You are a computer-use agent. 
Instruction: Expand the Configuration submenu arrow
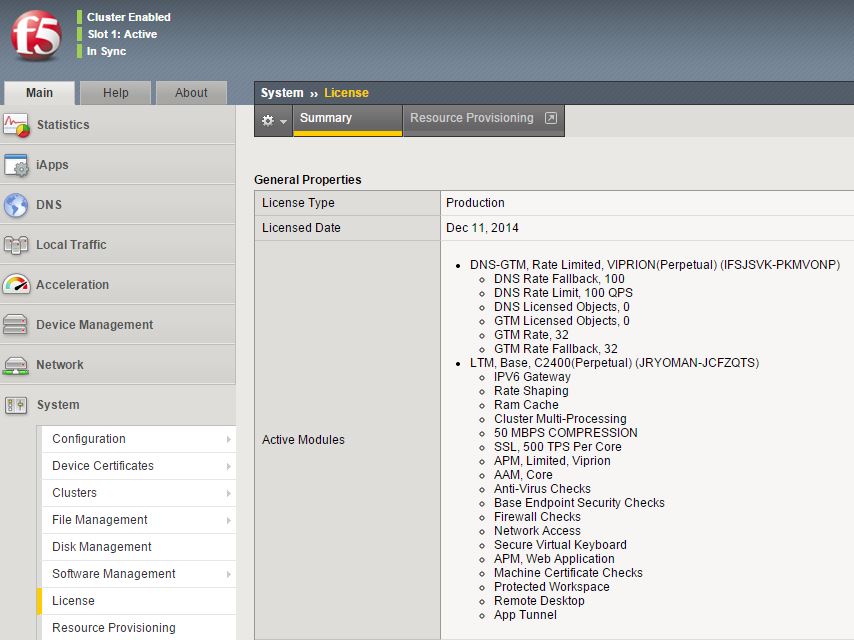click(228, 439)
